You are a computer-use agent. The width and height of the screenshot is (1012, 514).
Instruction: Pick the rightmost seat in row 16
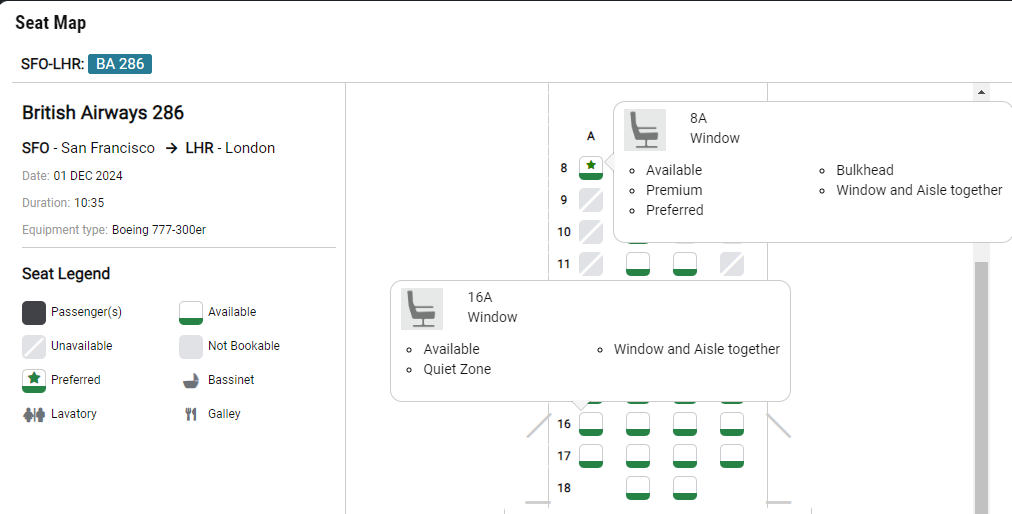pyautogui.click(x=732, y=424)
